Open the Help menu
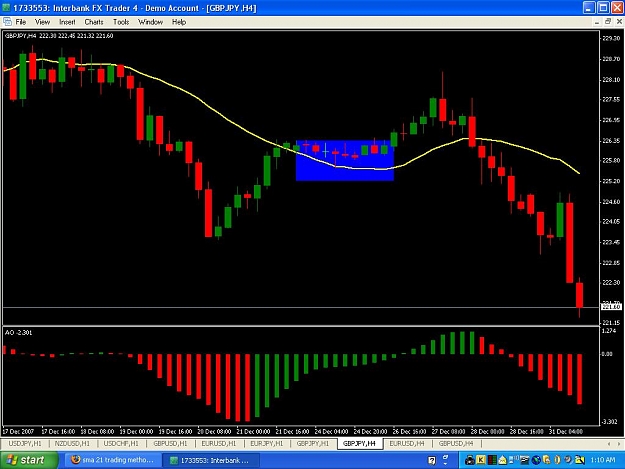 pos(179,22)
